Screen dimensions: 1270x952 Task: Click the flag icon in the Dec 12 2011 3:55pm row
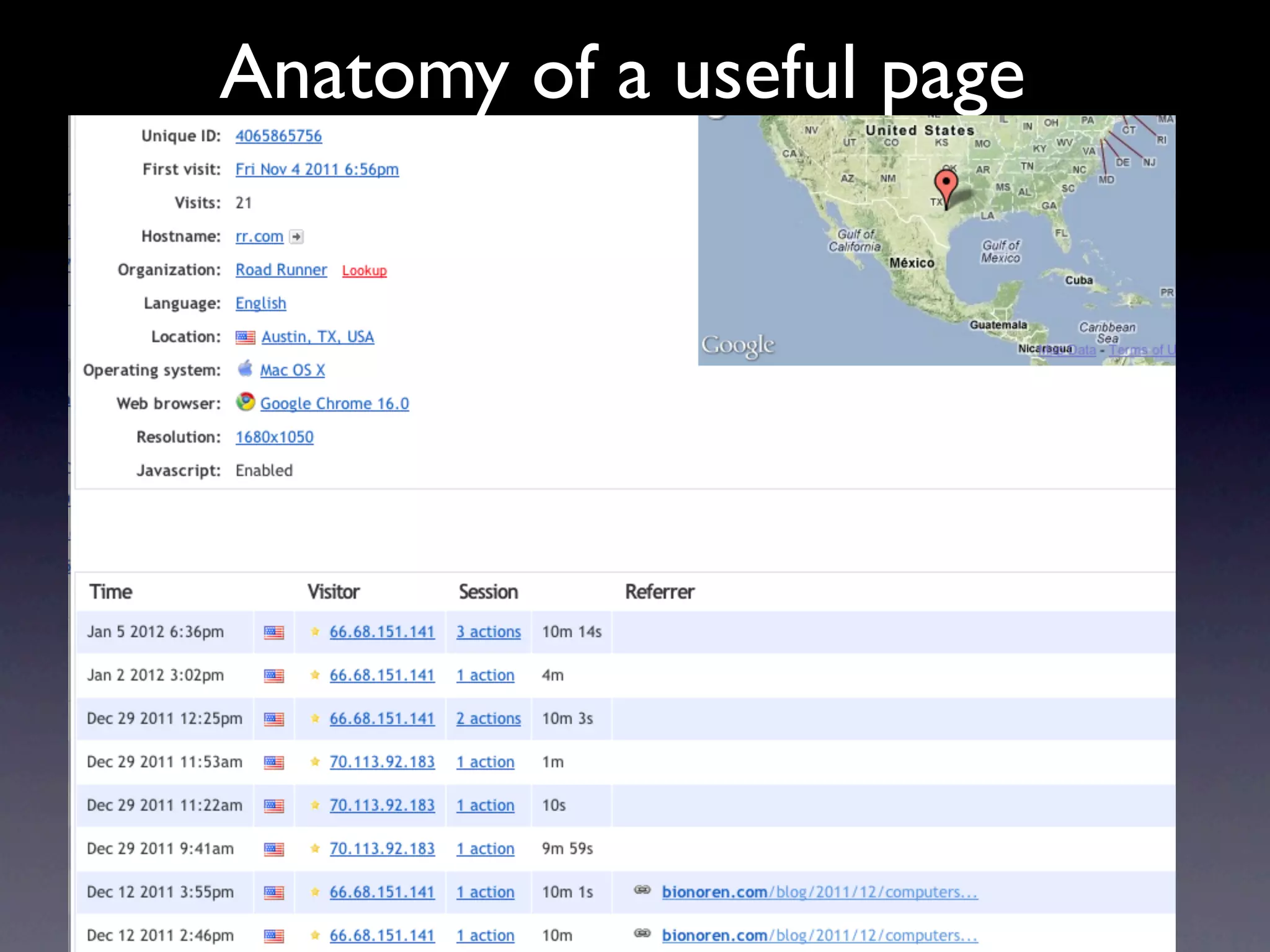pyautogui.click(x=274, y=892)
